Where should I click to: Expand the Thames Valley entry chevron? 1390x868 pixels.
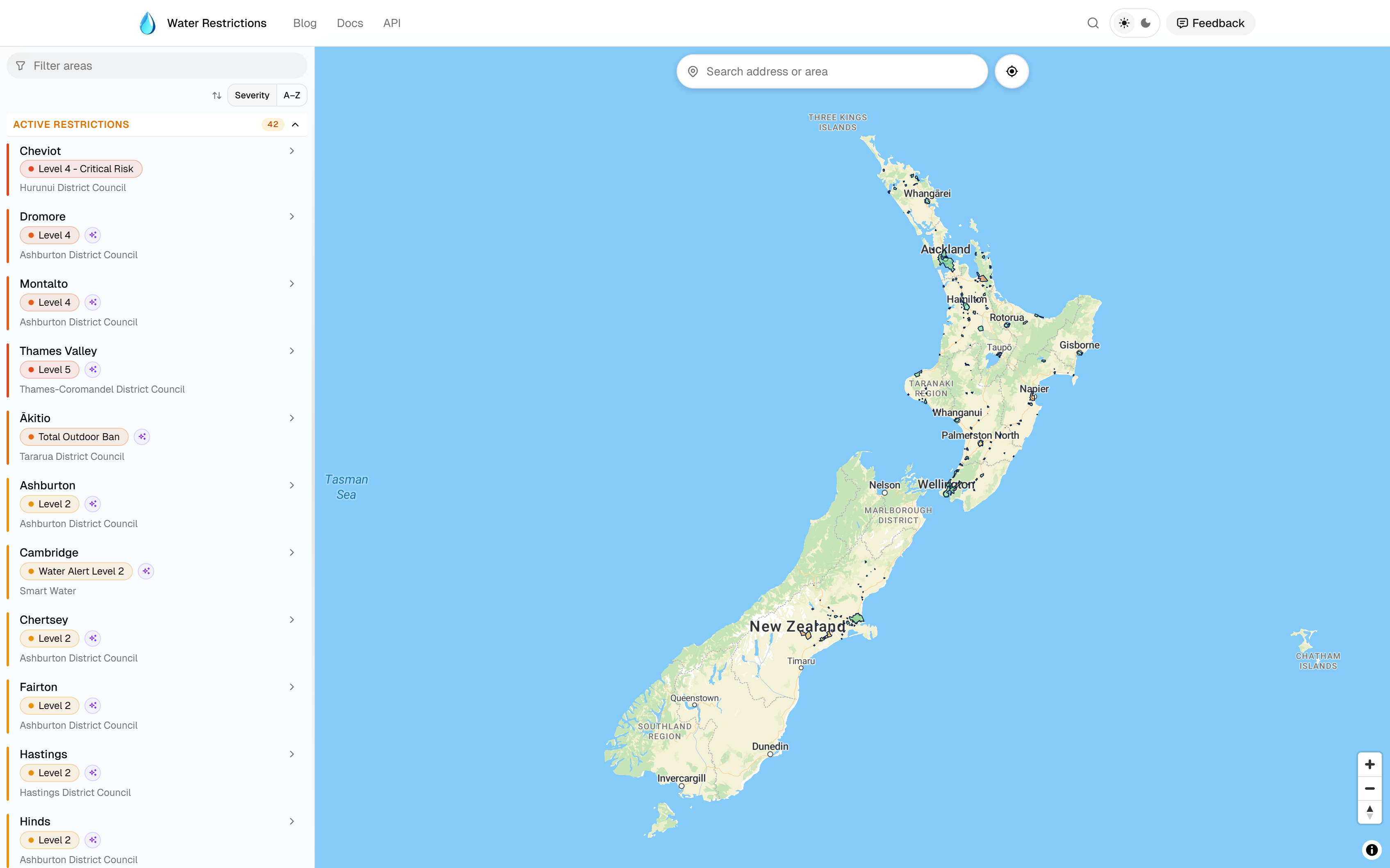(x=292, y=351)
